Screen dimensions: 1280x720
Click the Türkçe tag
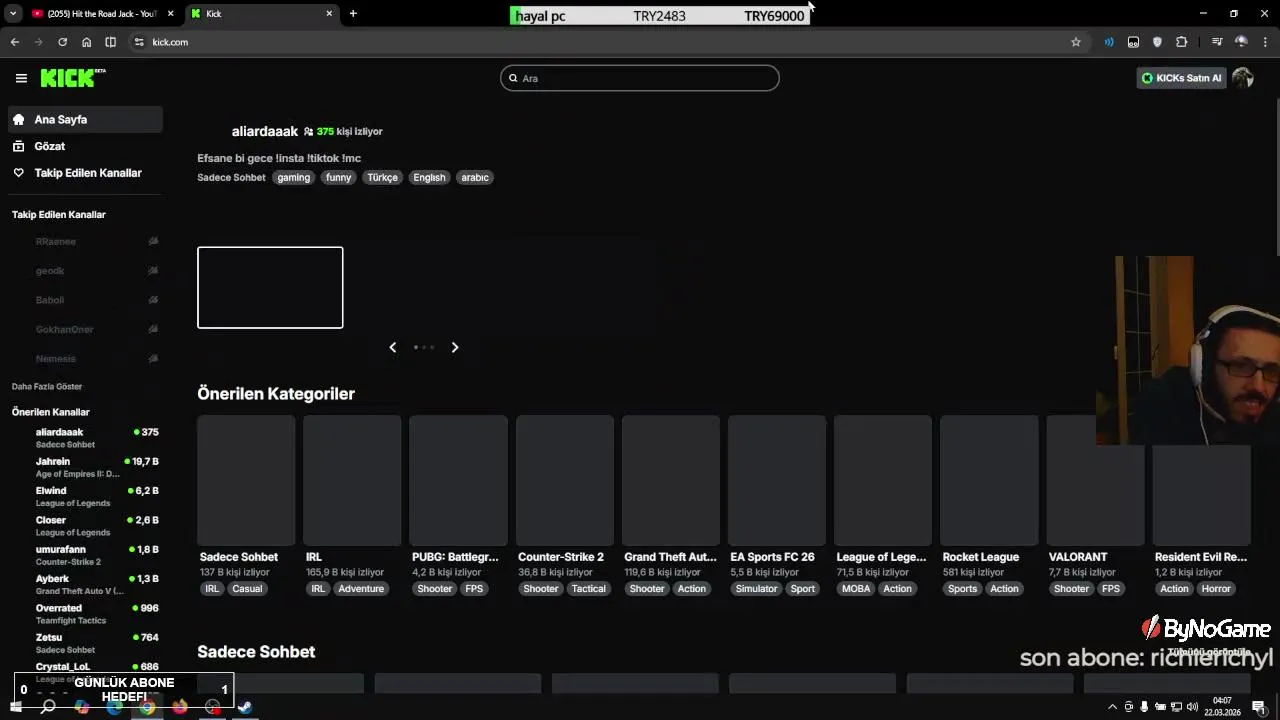coord(382,177)
